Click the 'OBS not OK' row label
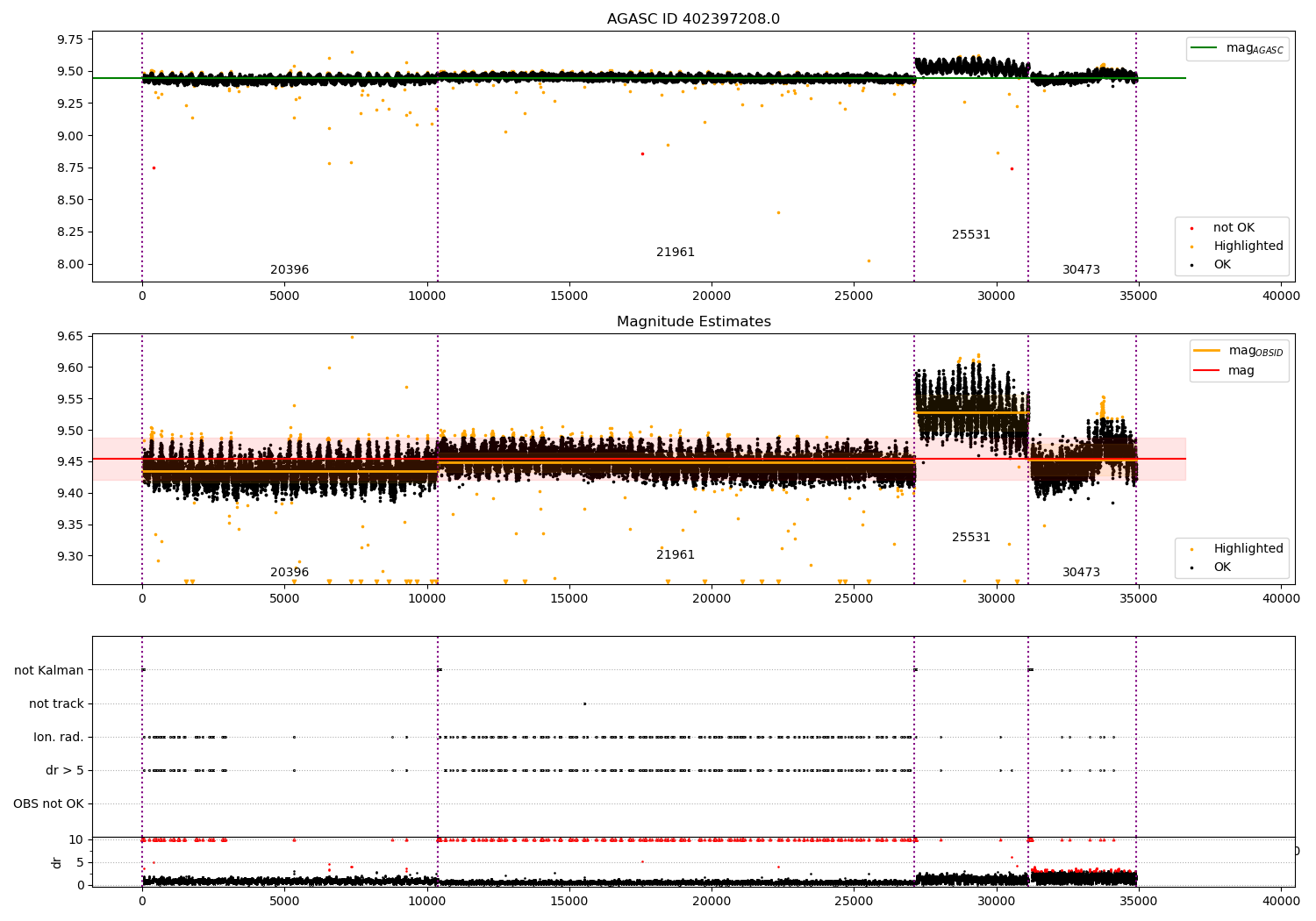The height and width of the screenshot is (921, 1316). (x=48, y=803)
